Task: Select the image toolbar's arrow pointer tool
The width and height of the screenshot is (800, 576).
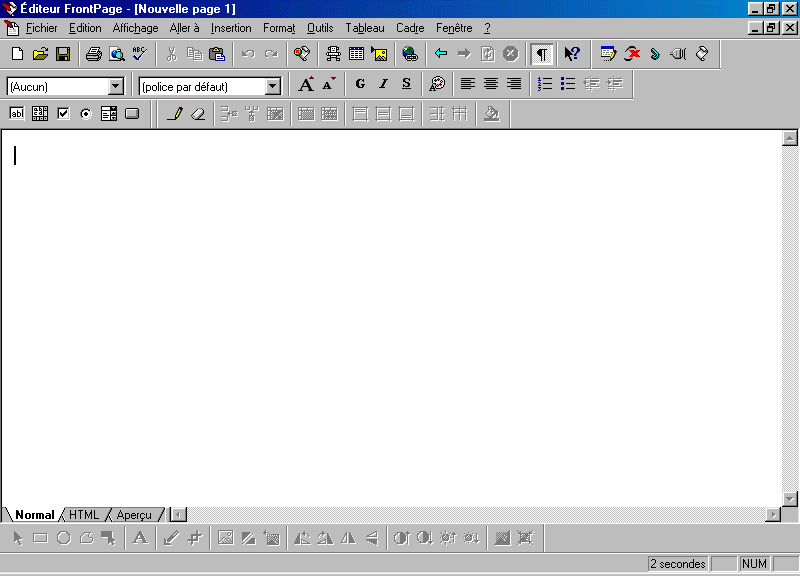Action: (x=17, y=538)
